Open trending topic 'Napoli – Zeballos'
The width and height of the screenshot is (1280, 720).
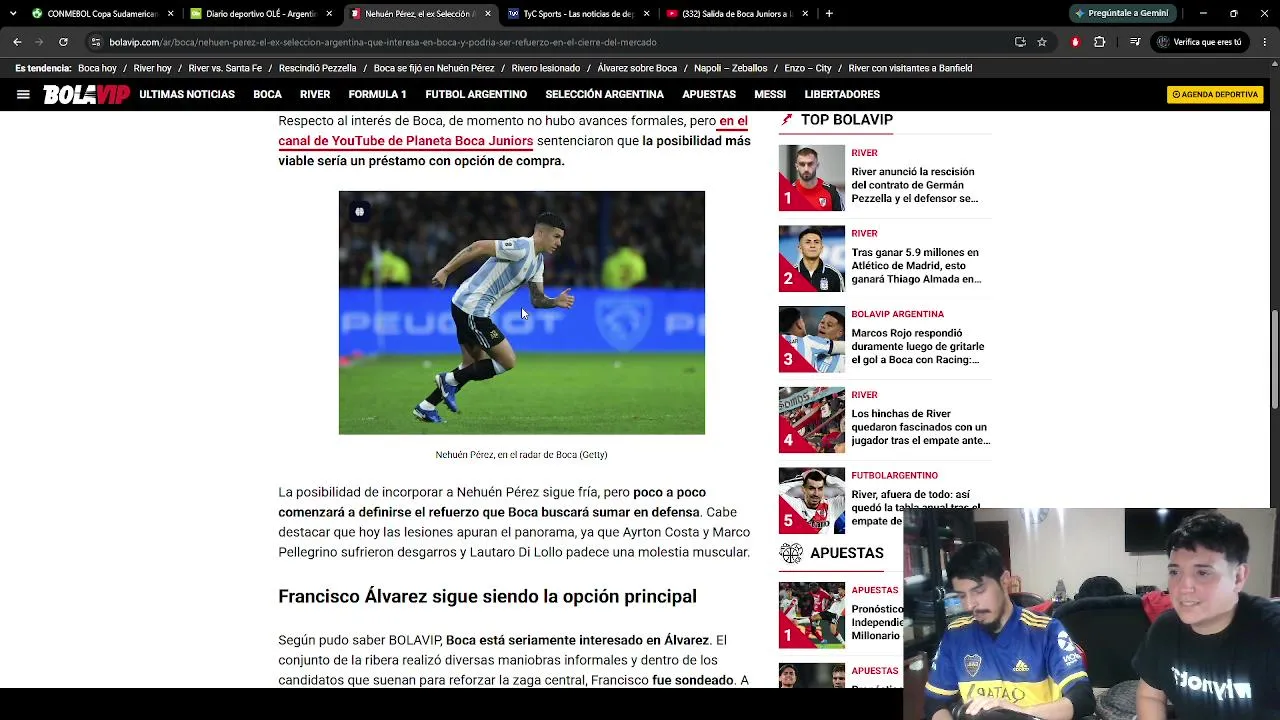tap(731, 68)
